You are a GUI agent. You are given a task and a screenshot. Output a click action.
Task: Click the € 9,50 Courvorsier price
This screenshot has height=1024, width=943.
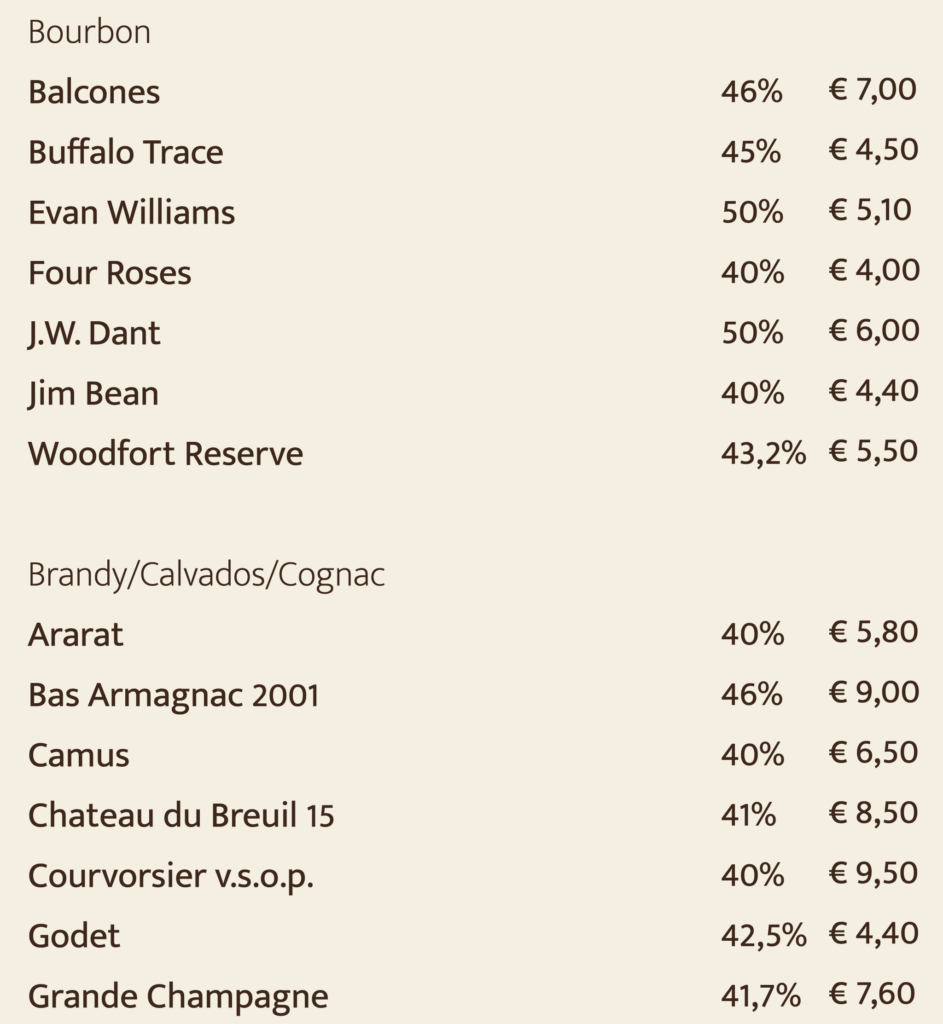(x=874, y=873)
